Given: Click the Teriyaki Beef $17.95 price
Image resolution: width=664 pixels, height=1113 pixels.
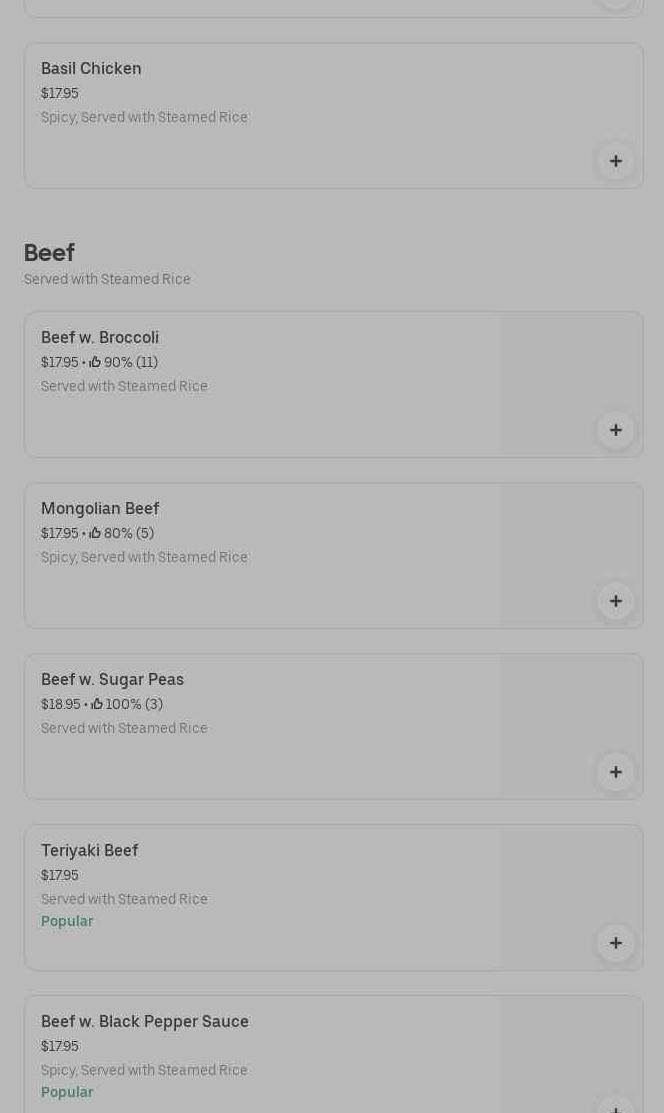Looking at the screenshot, I should click(59, 875).
